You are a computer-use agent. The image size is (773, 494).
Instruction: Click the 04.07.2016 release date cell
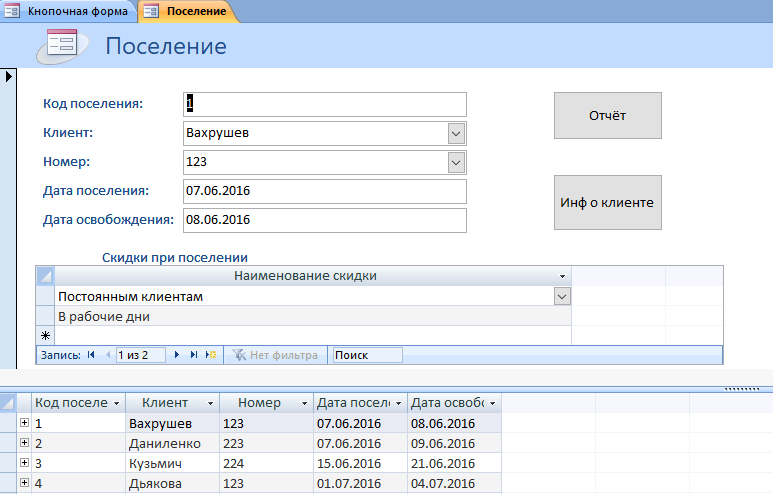454,483
